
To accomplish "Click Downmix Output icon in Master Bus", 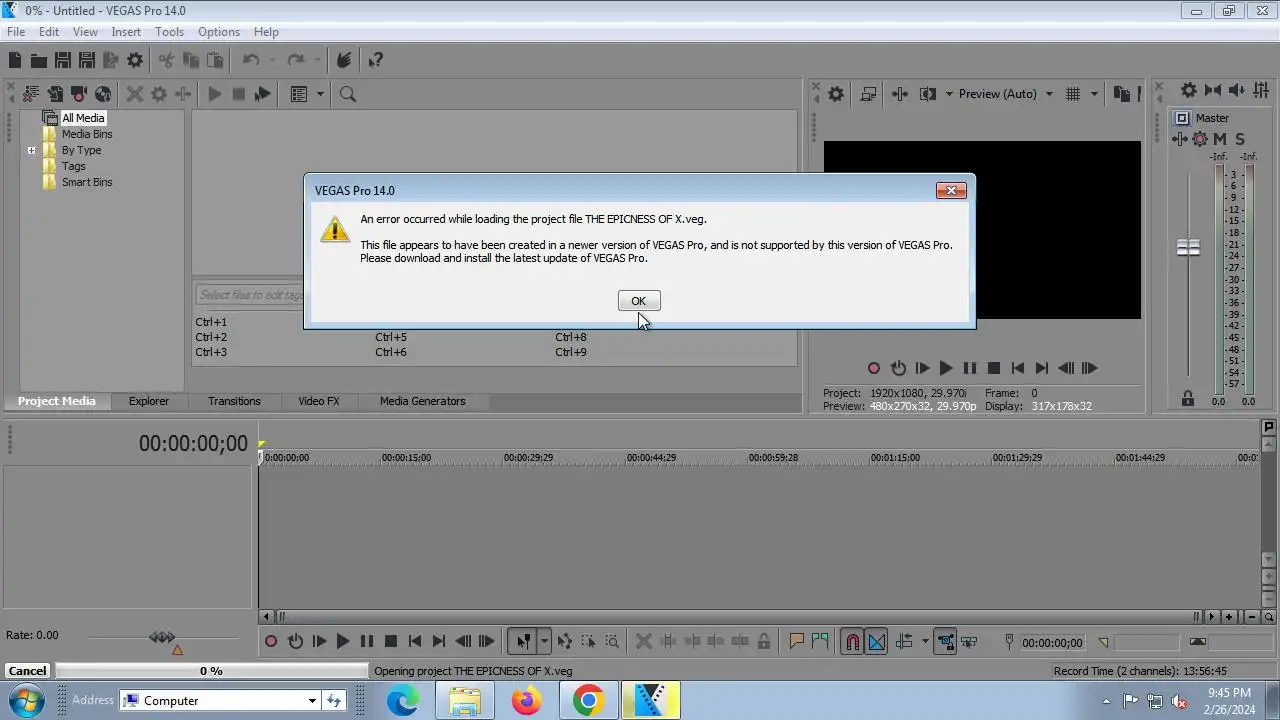I will [1213, 90].
